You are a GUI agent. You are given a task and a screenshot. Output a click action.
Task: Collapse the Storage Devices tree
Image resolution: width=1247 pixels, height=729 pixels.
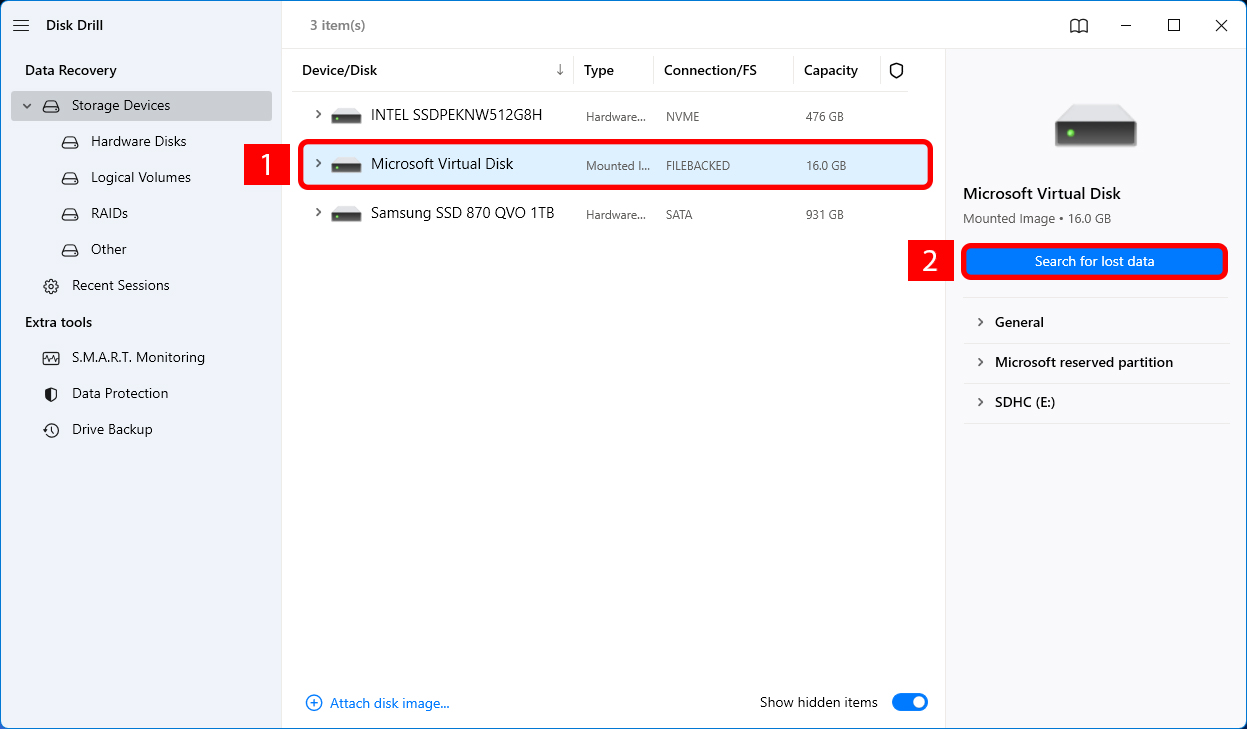pyautogui.click(x=26, y=105)
